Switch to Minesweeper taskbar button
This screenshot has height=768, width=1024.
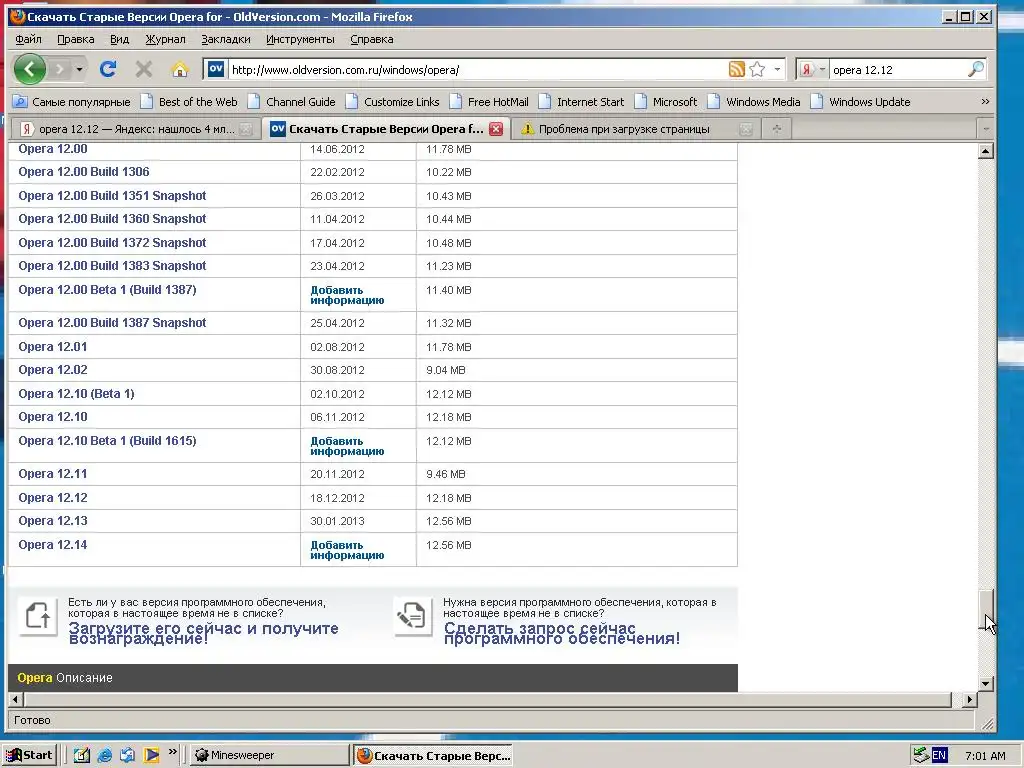(x=269, y=755)
